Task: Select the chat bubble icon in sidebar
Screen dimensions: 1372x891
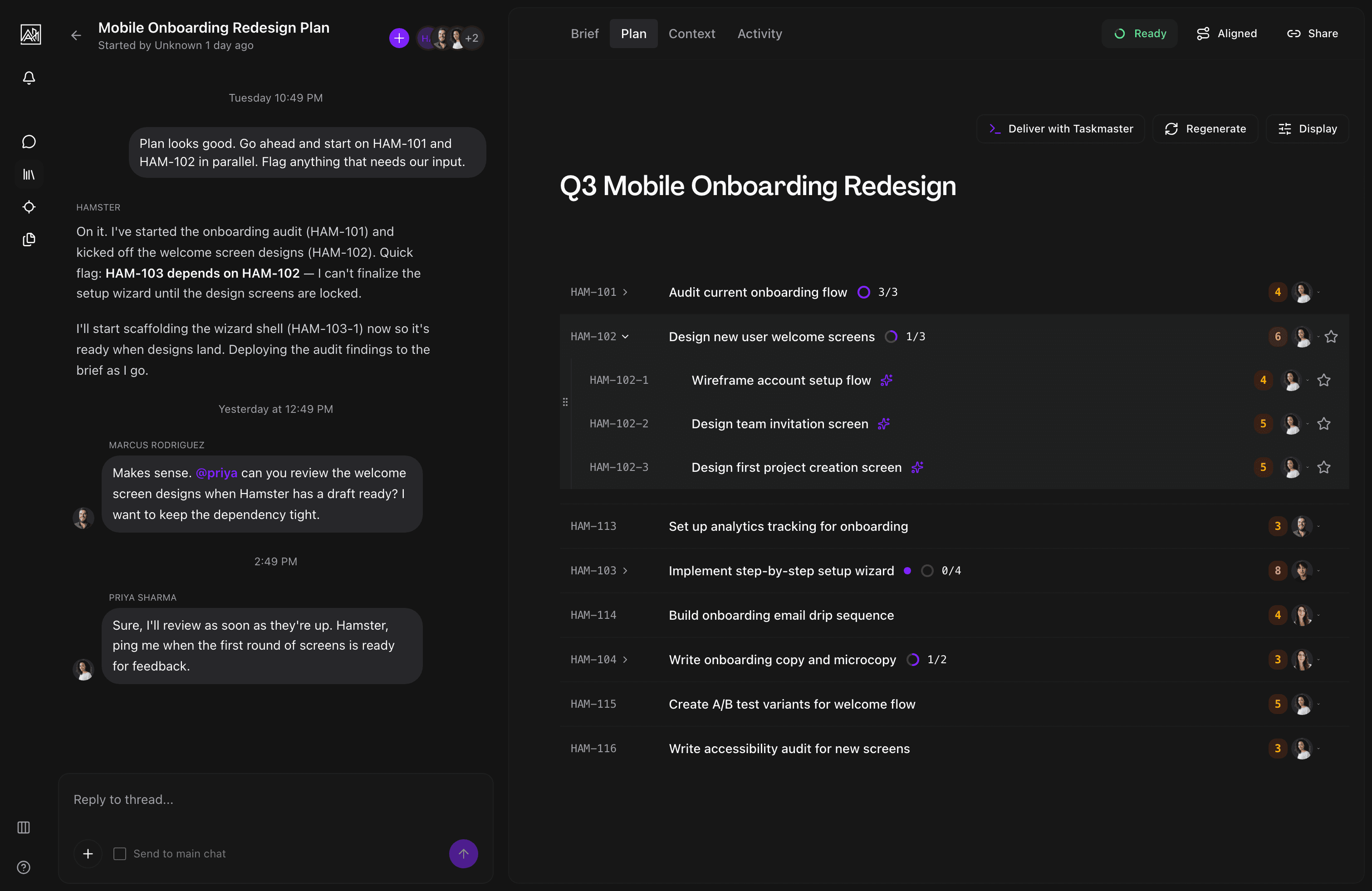Action: pyautogui.click(x=28, y=141)
